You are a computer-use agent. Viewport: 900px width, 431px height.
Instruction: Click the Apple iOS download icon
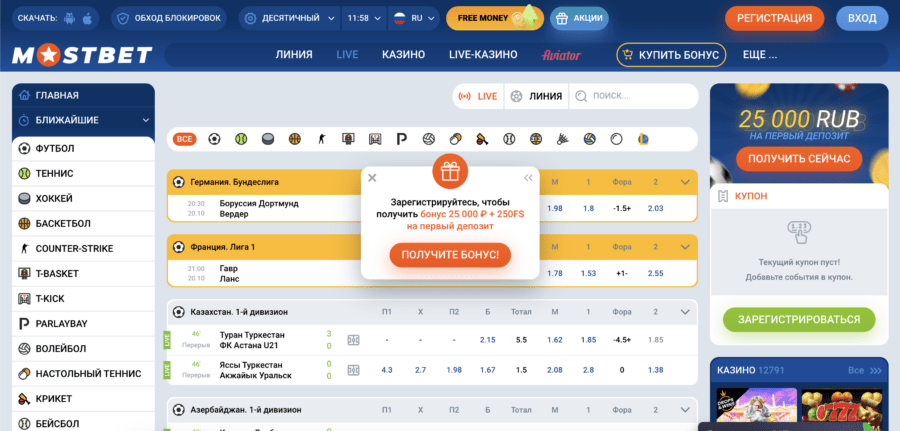pos(87,18)
